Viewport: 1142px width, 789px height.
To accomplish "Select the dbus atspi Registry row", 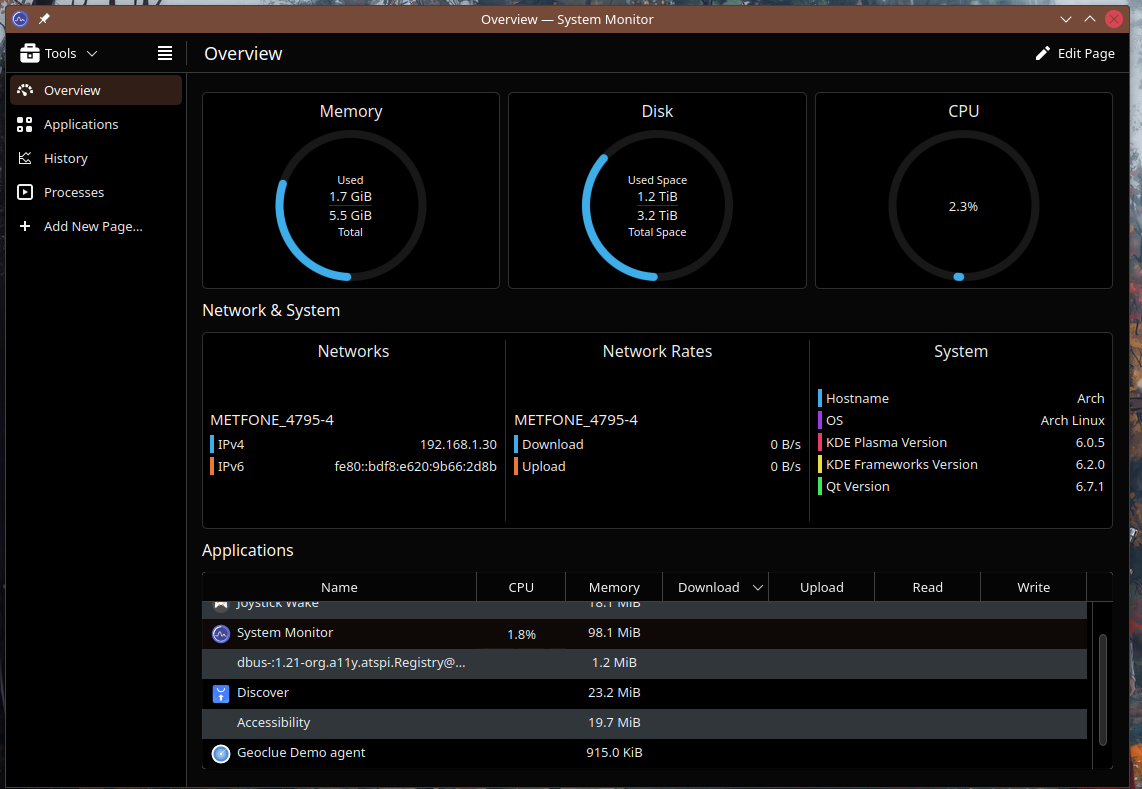I will [645, 663].
